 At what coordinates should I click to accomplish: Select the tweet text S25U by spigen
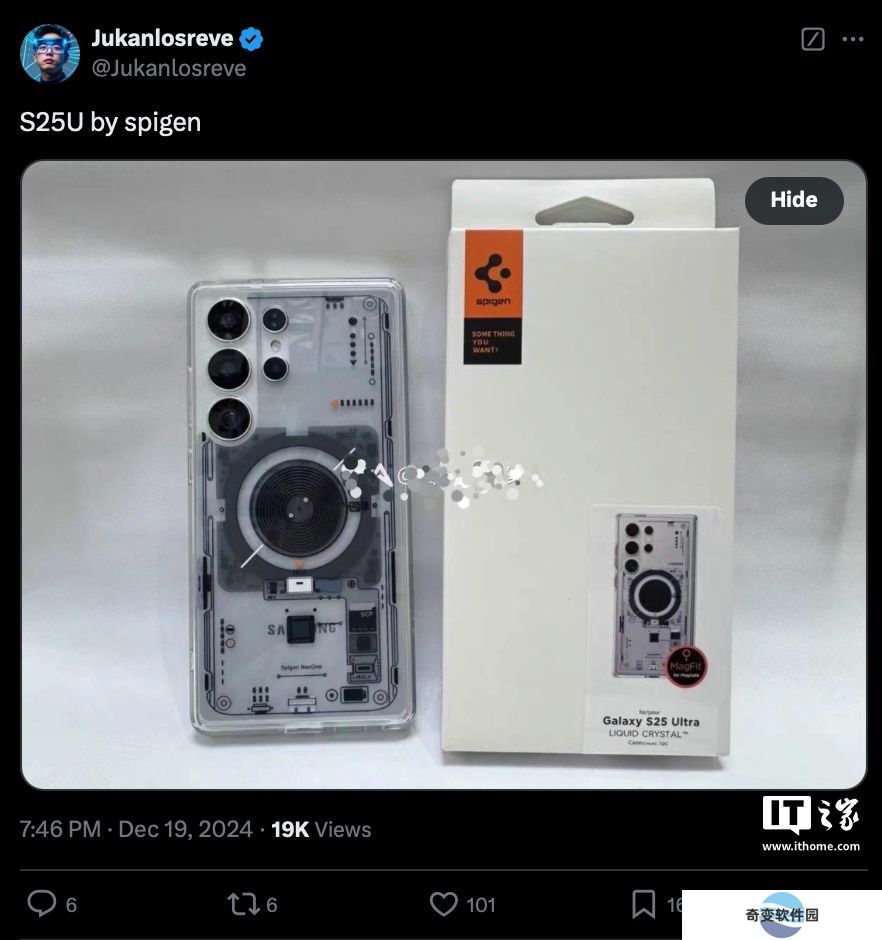[x=110, y=122]
